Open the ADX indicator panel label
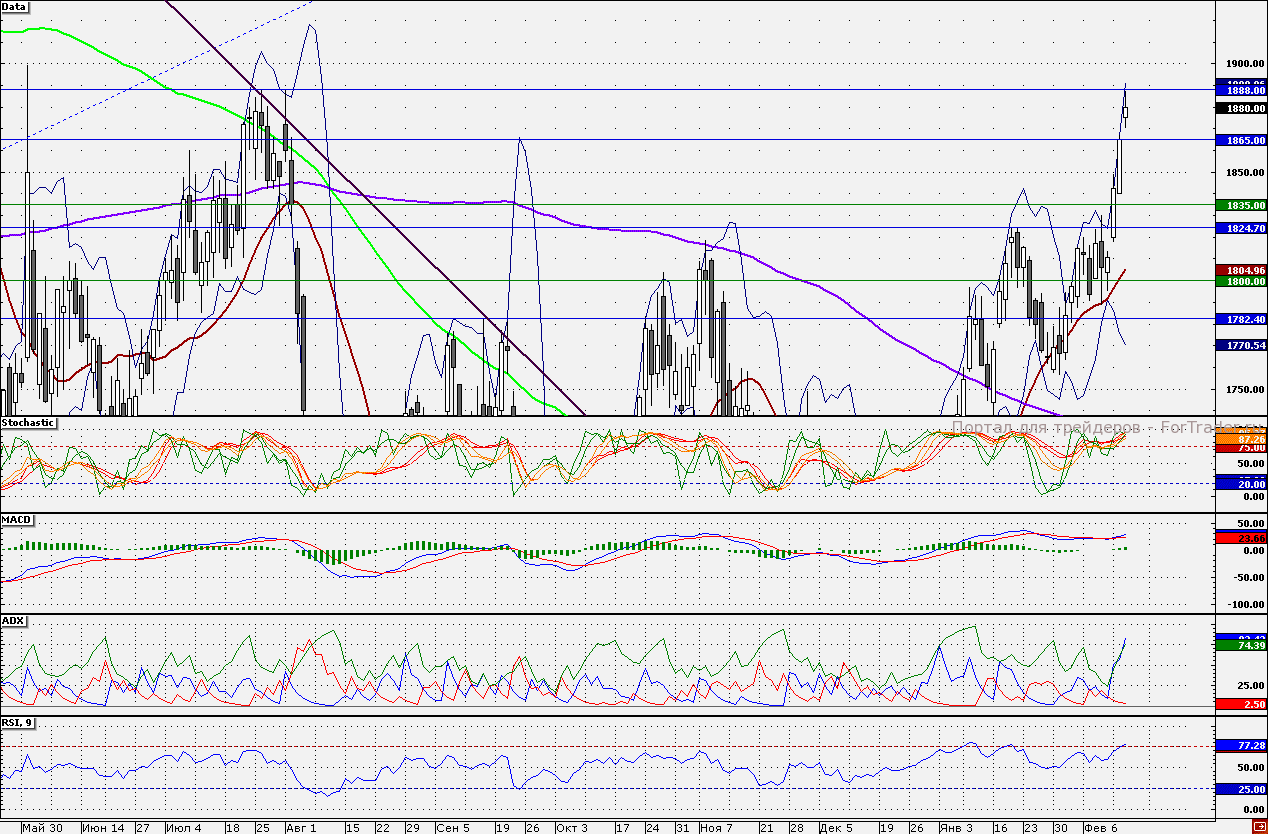This screenshot has width=1268, height=834. coord(13,621)
